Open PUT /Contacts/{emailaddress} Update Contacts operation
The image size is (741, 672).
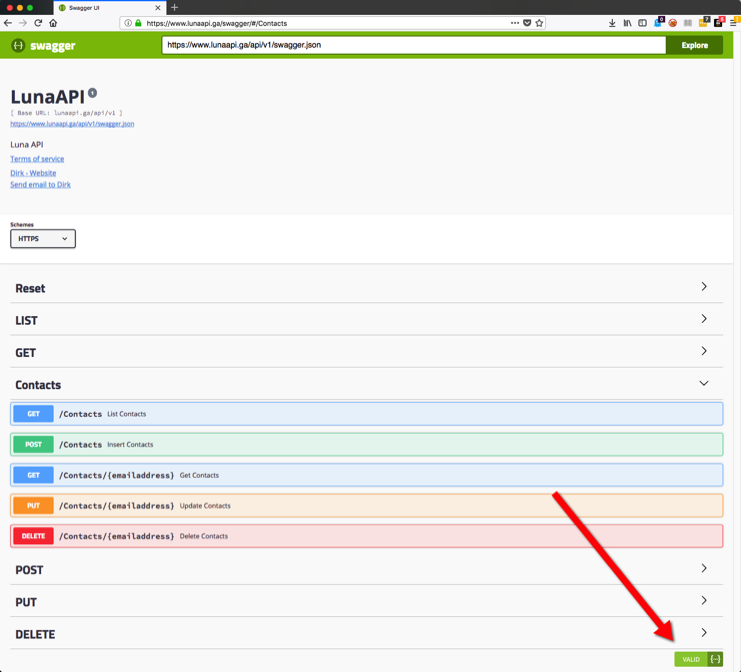[x=366, y=506]
